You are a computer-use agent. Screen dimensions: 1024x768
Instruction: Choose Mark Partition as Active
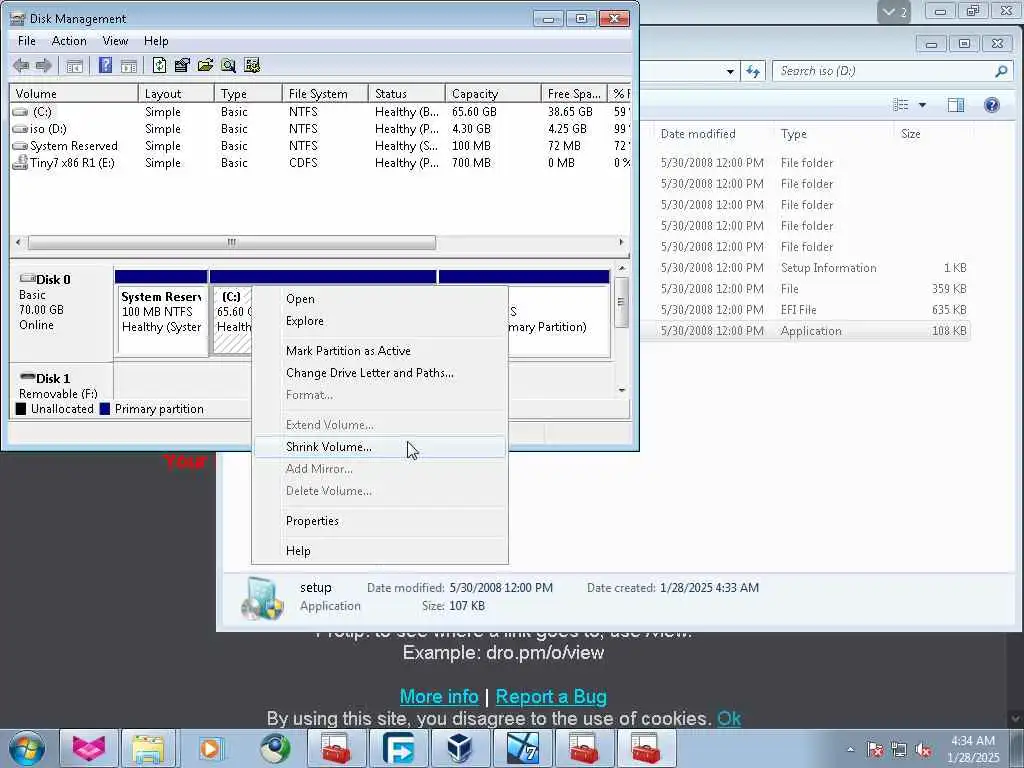click(x=379, y=351)
